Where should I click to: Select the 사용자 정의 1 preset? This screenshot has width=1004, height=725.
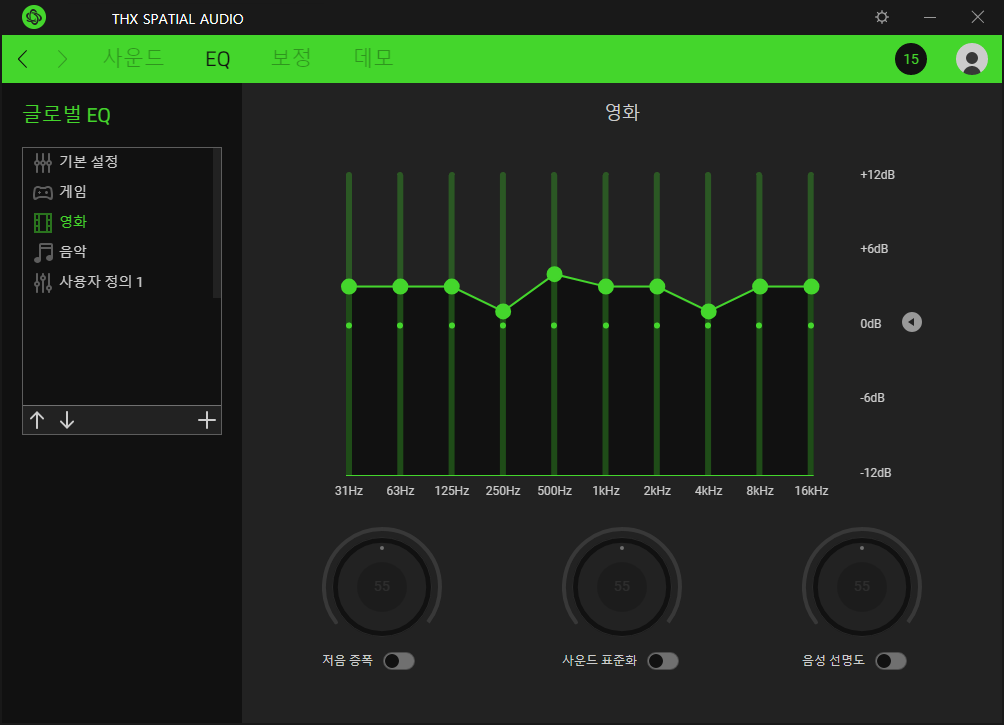[118, 282]
